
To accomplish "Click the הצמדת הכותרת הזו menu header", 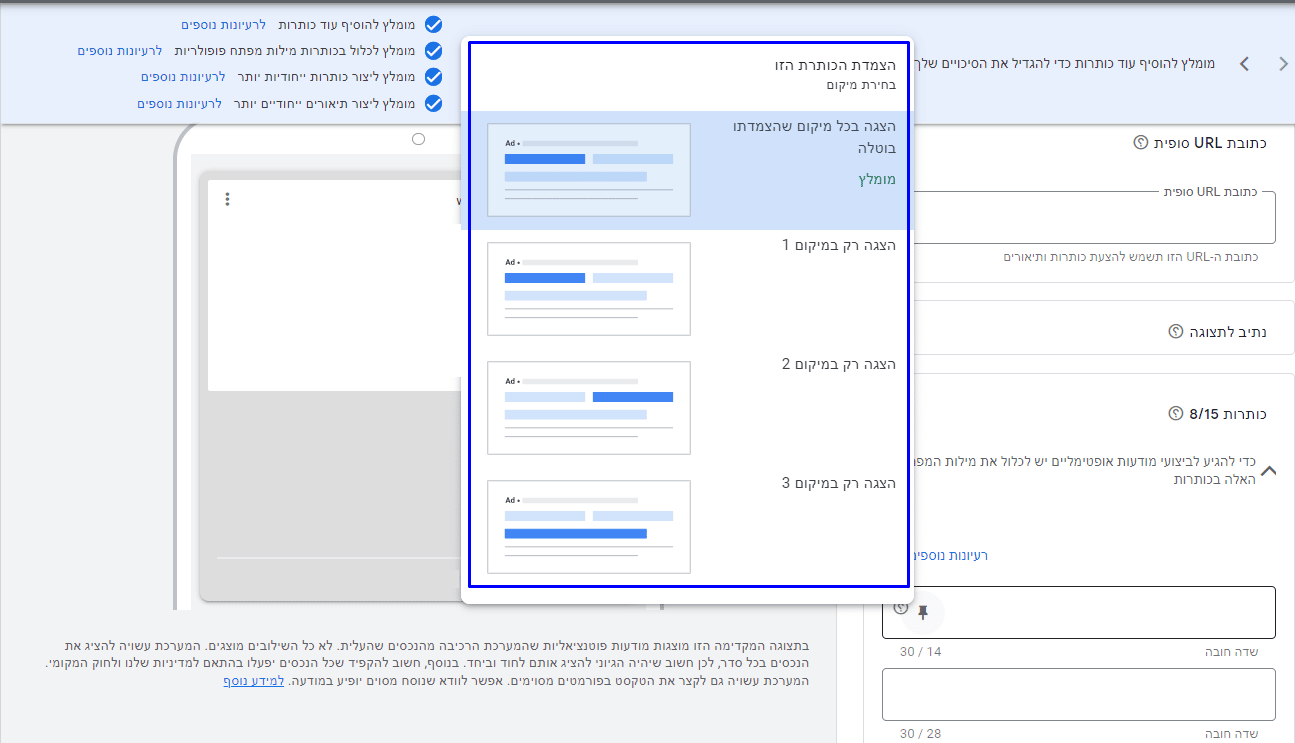I will click(835, 65).
